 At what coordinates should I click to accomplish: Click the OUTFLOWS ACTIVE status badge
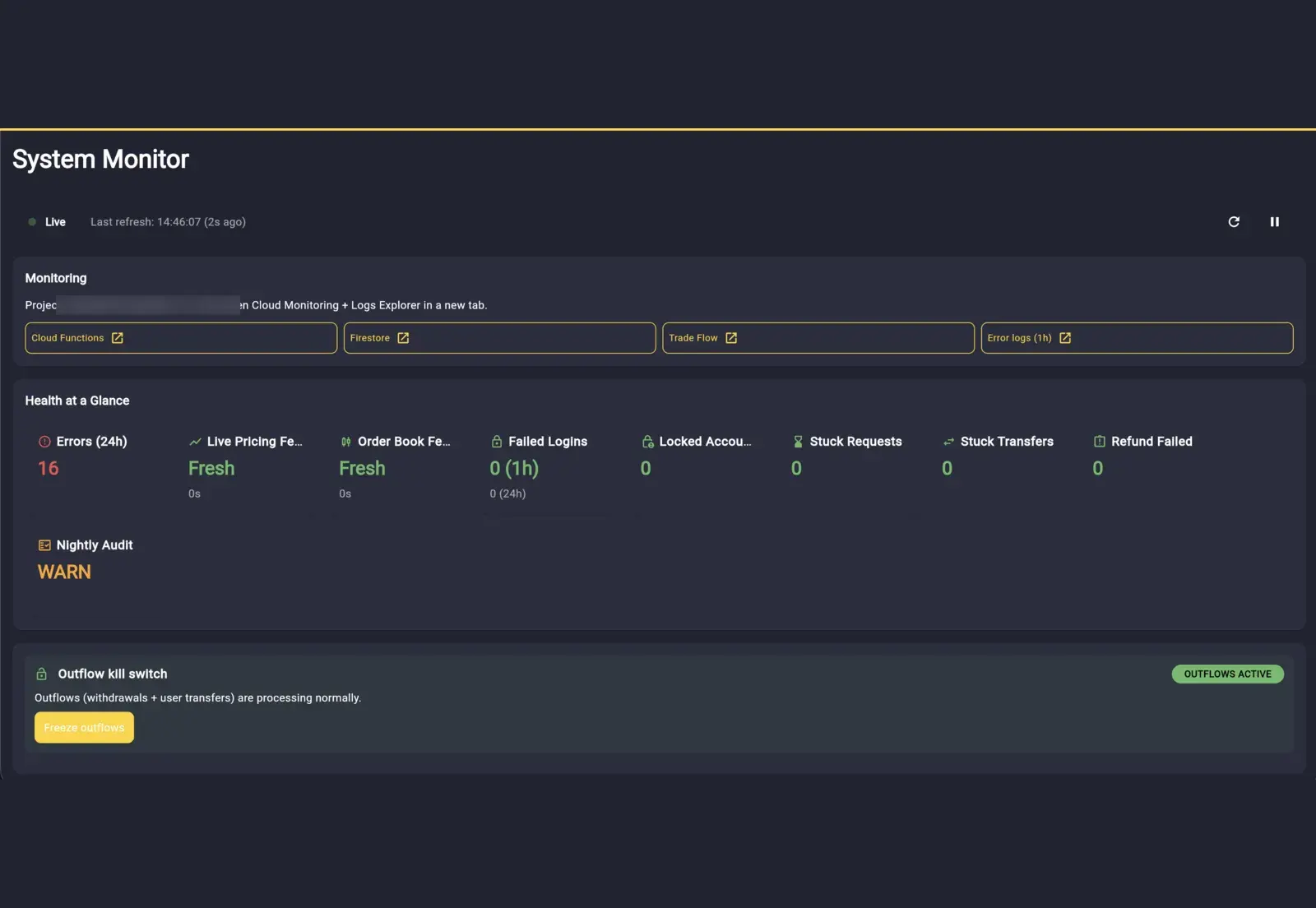pyautogui.click(x=1227, y=674)
